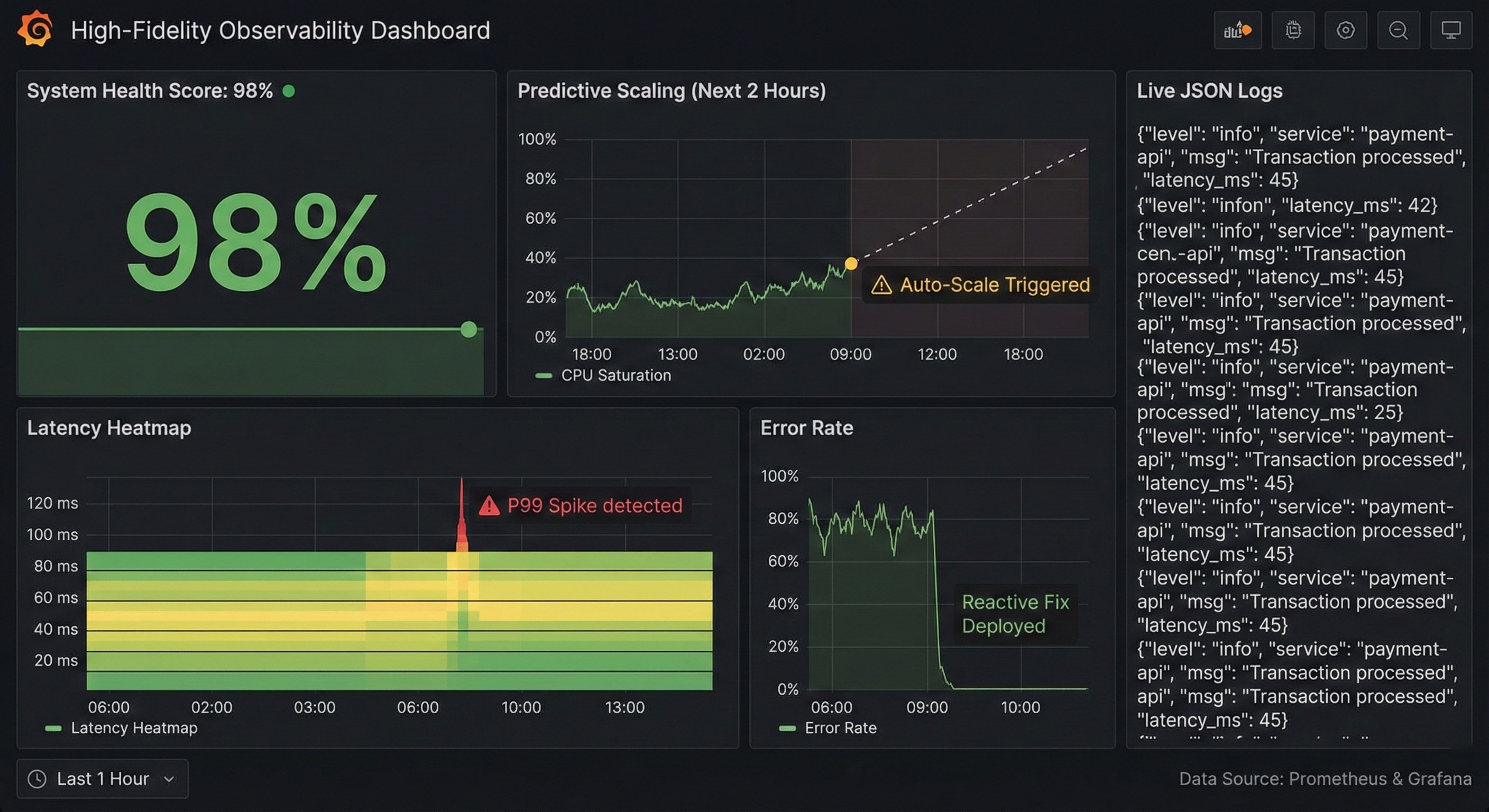Click the Reactive Fix Deployed annotation
Screen dimensions: 1489x812
coord(1016,613)
